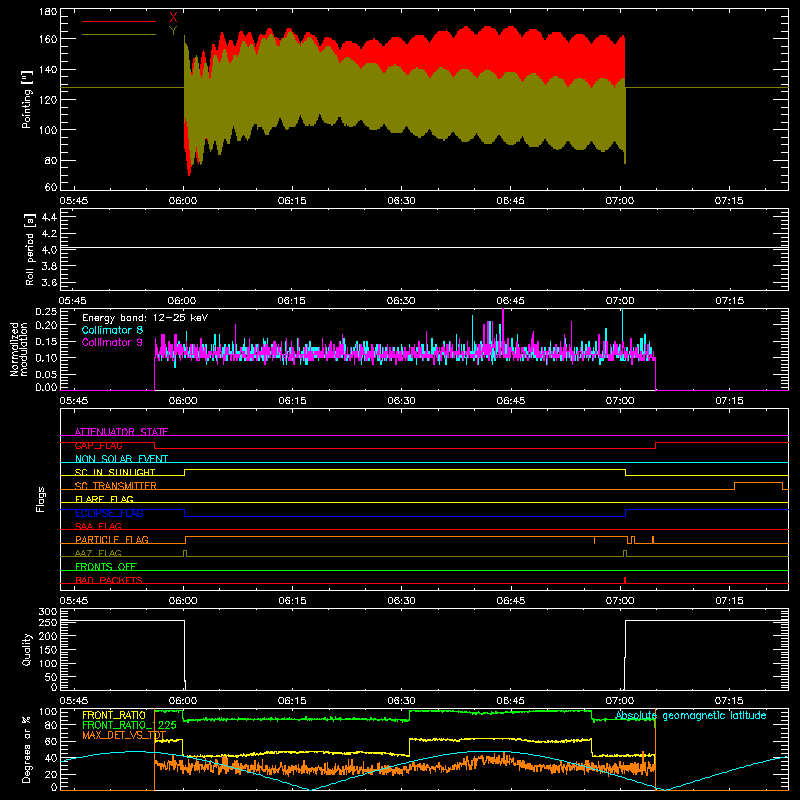
Task: Select the green FRONT_RATIO_1225 legend entry
Action: tap(129, 725)
